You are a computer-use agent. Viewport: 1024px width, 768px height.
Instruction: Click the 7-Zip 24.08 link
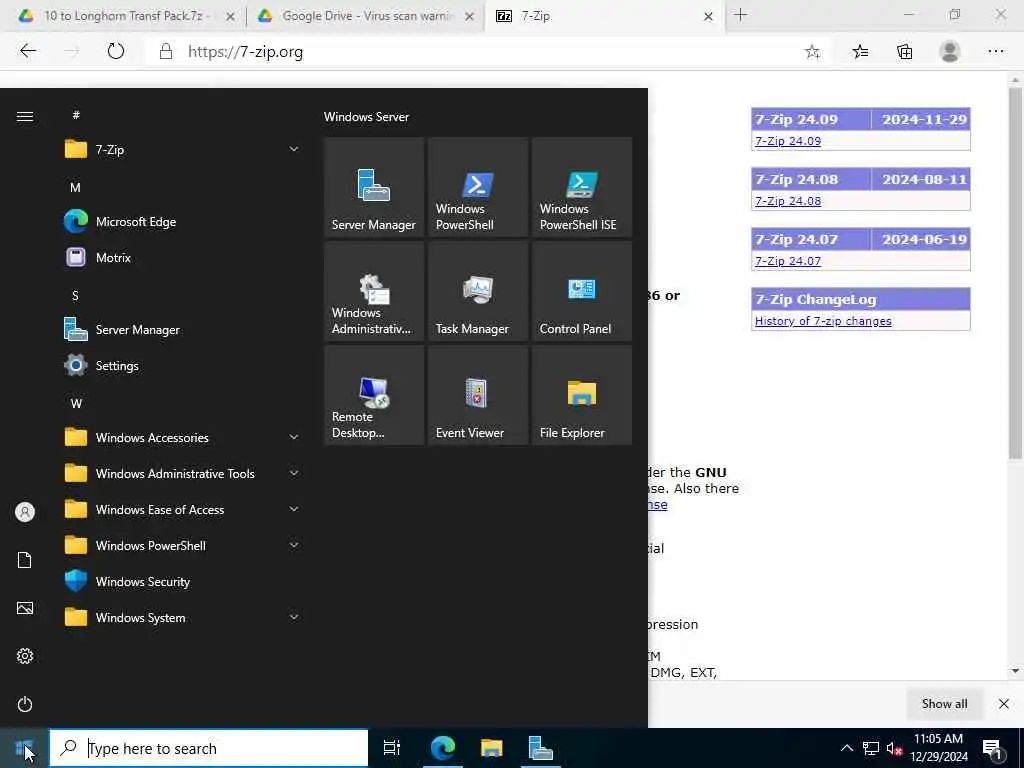pos(788,201)
